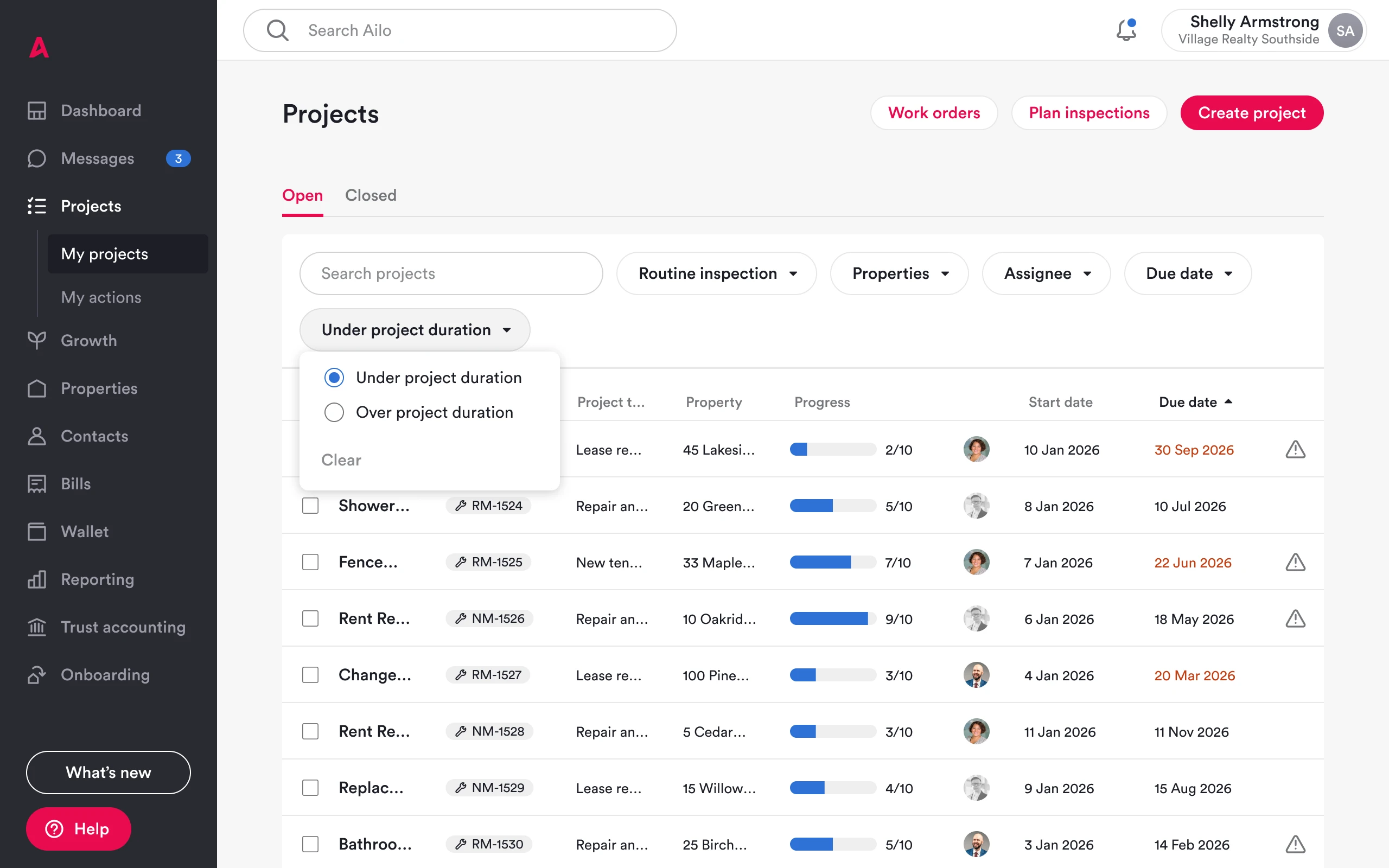Click the Create project button
The height and width of the screenshot is (868, 1389).
(1251, 113)
